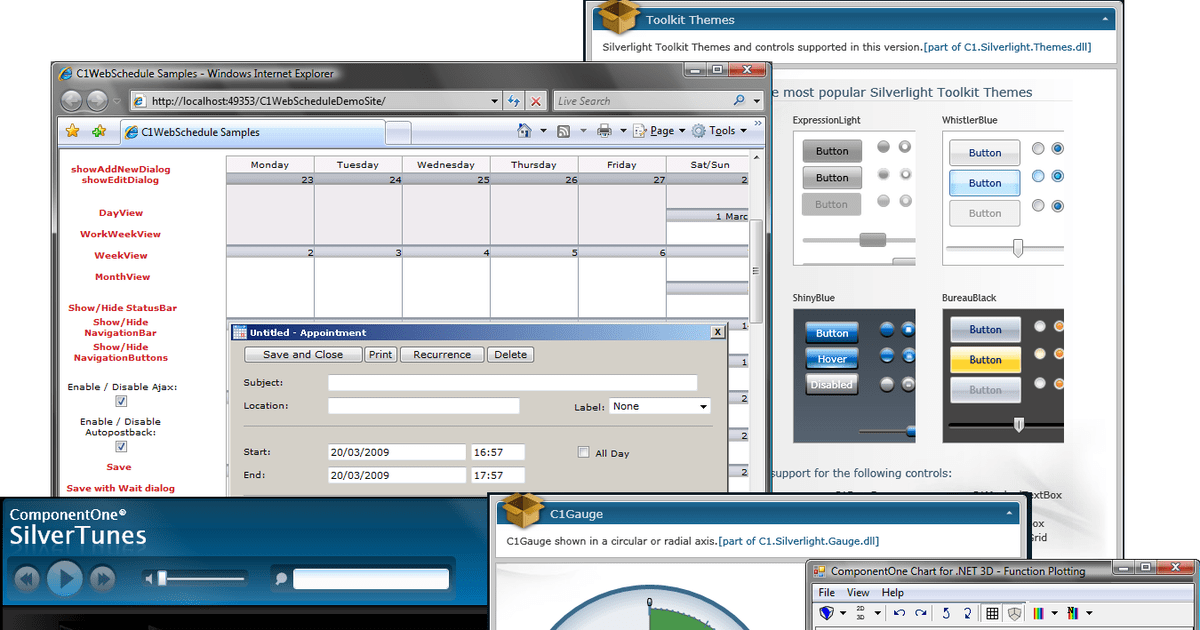Click the redo arrow in Chart toolbar

pyautogui.click(x=920, y=612)
